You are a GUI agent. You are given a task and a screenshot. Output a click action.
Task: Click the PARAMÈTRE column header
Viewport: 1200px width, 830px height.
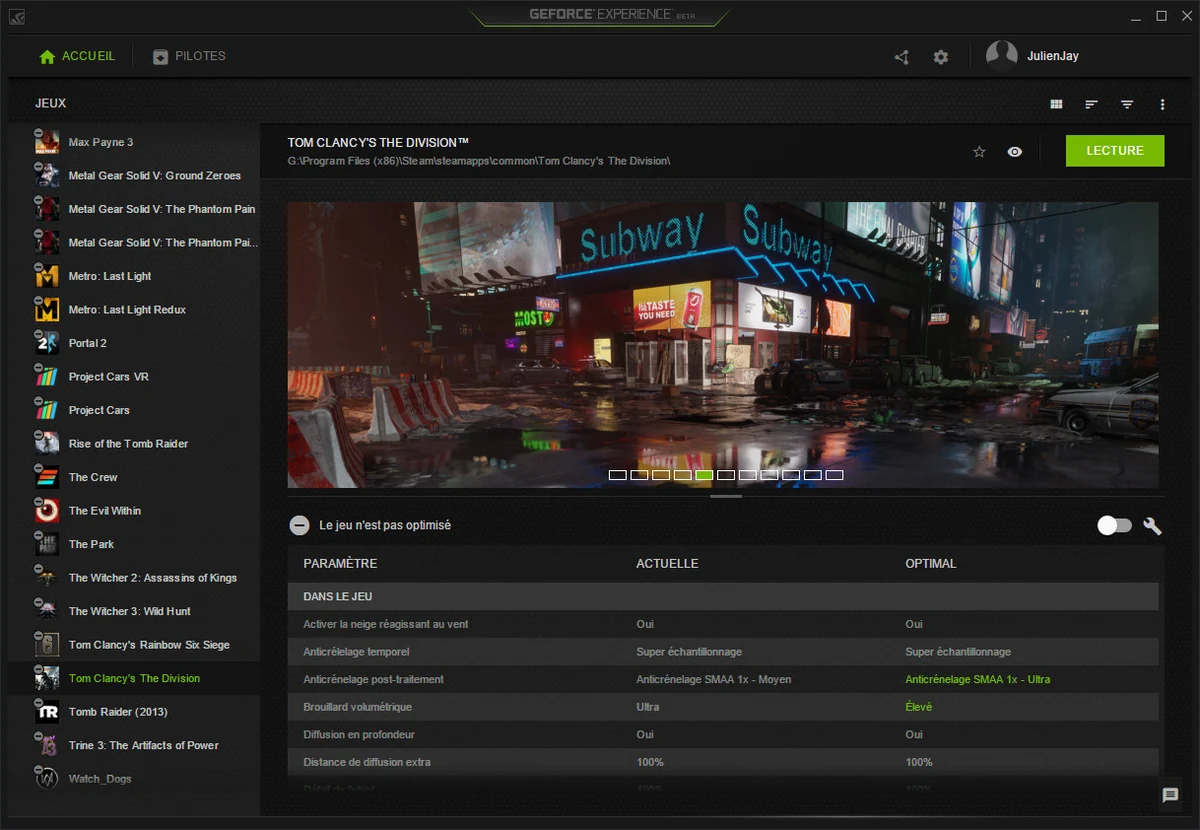click(x=340, y=564)
